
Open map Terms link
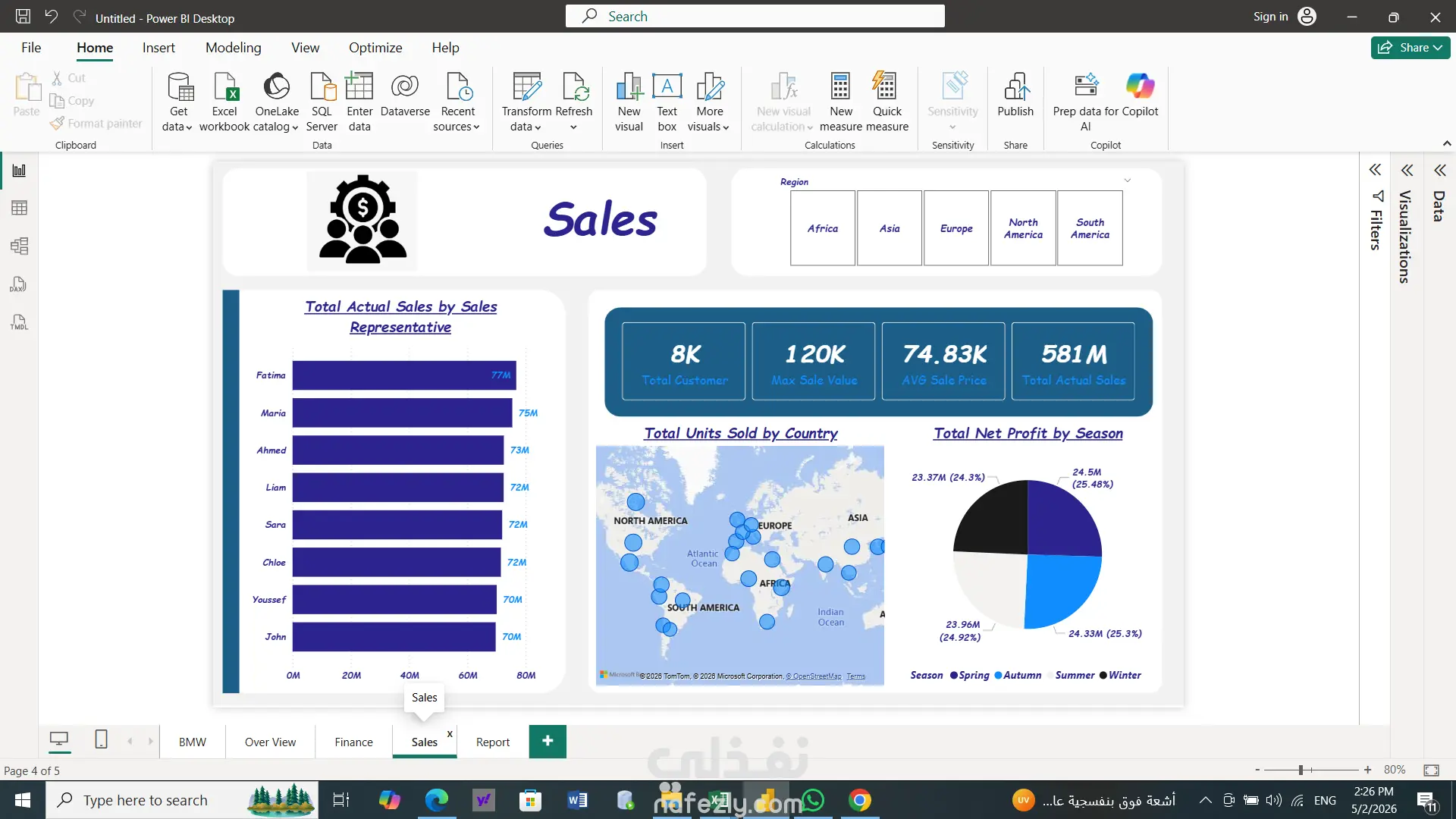point(855,676)
